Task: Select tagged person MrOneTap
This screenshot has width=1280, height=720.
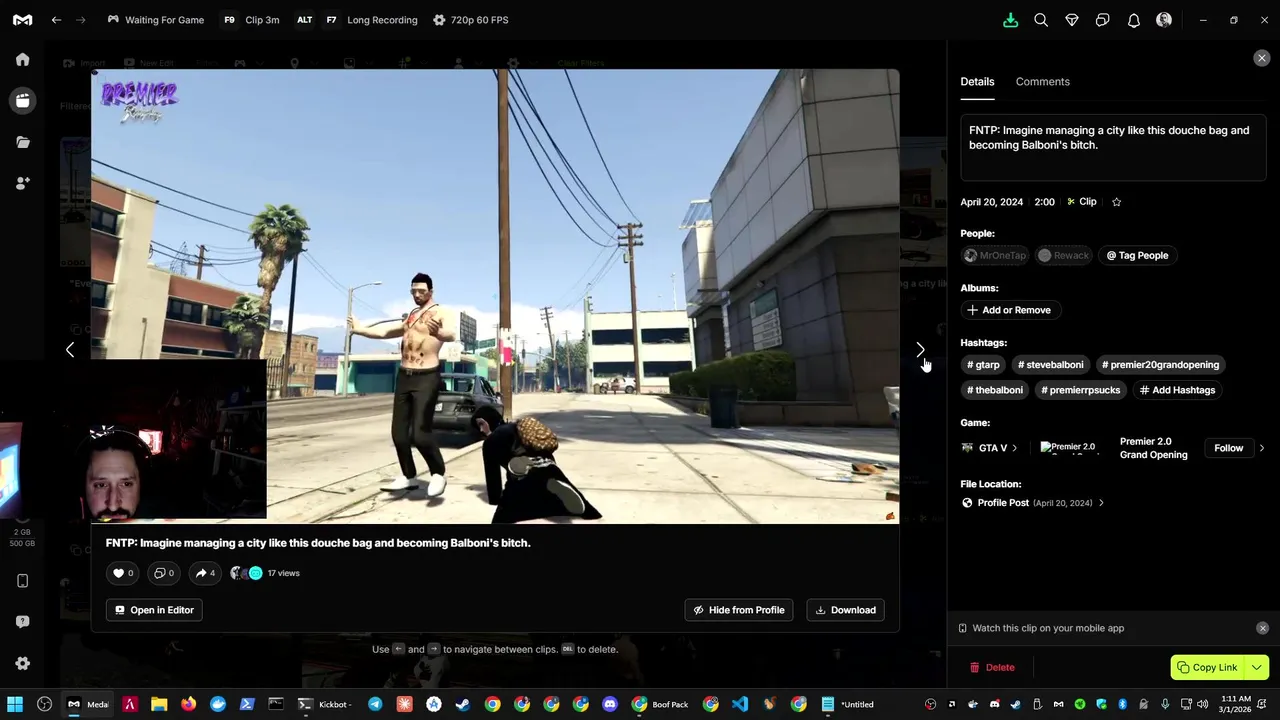Action: click(995, 255)
